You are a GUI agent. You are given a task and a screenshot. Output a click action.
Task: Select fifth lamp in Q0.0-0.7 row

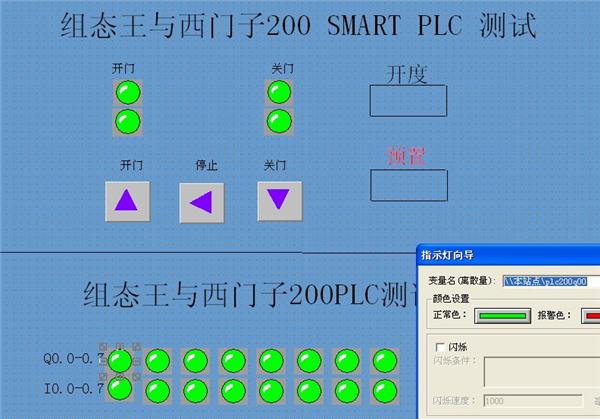click(x=271, y=361)
